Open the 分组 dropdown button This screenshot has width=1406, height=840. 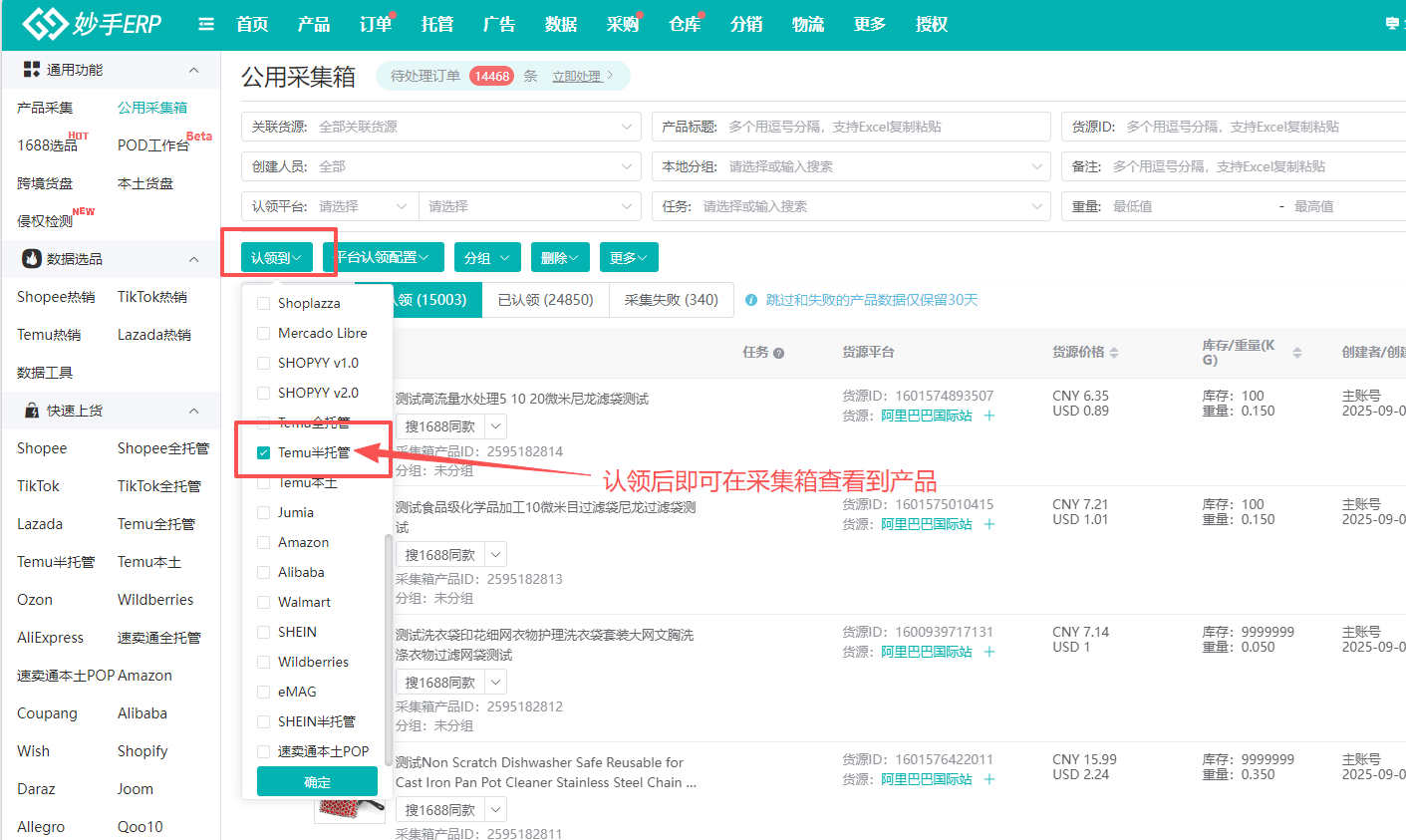click(x=487, y=258)
